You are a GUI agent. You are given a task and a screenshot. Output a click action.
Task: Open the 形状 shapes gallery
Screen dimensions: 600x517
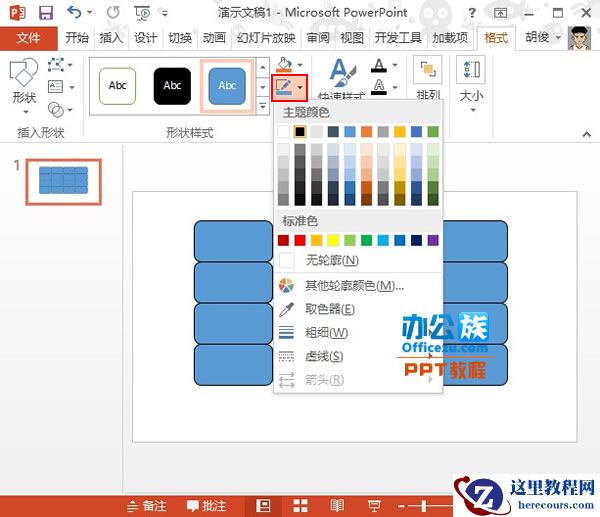24,86
